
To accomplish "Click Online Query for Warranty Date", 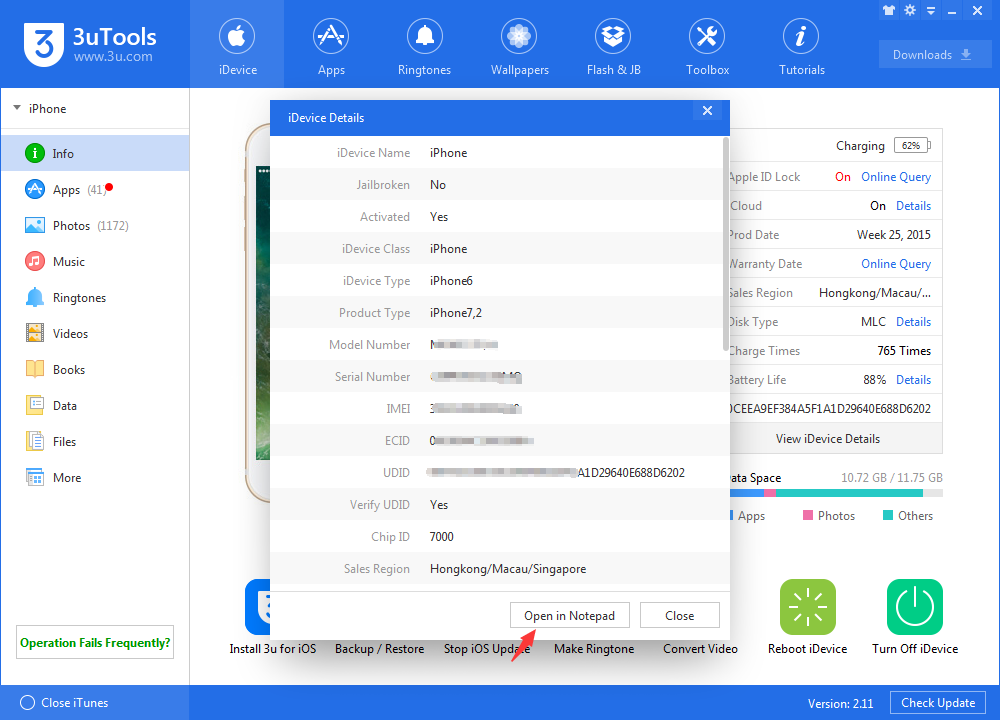I will (896, 263).
